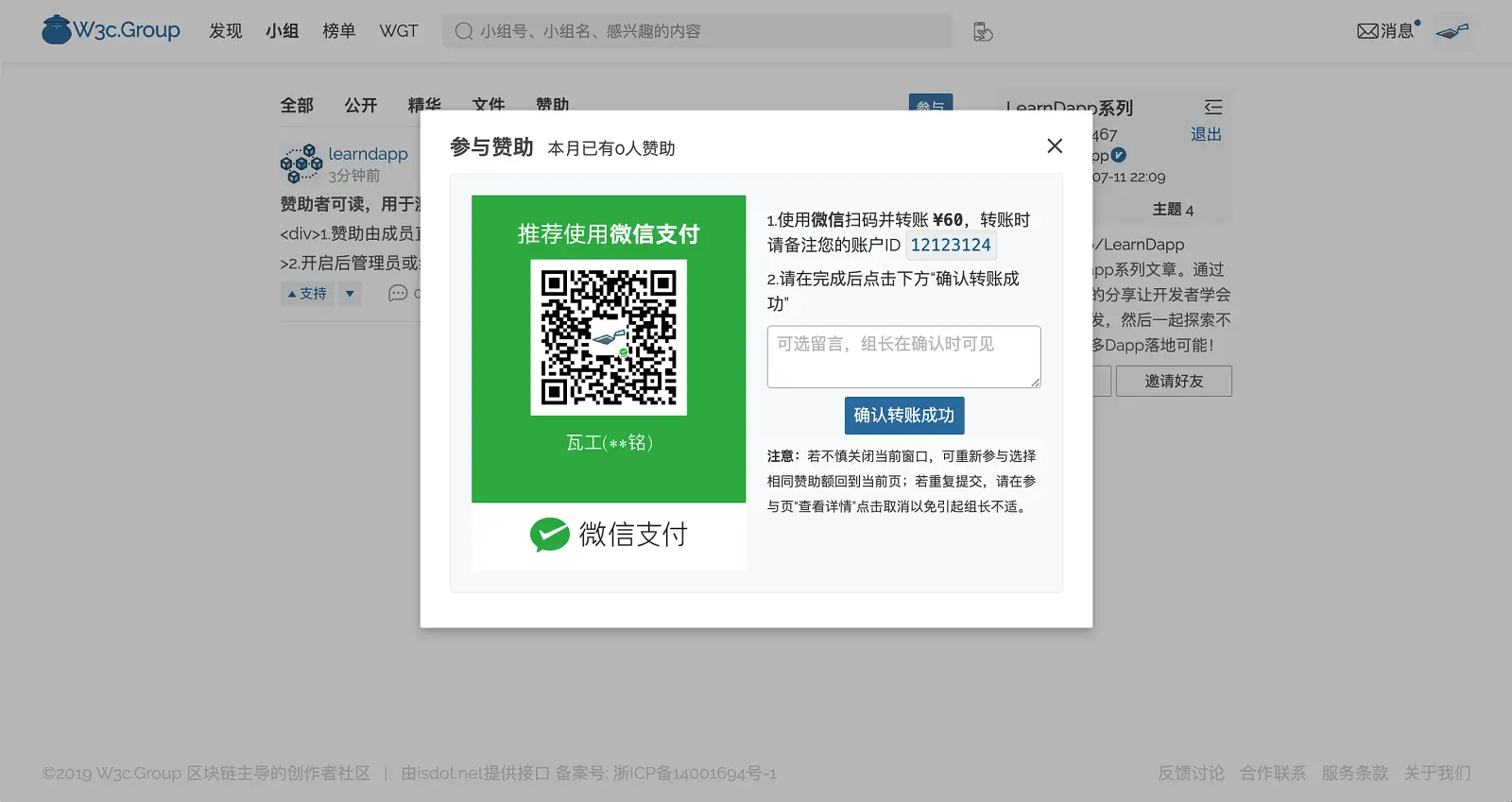Open the 服务条款 footer link
This screenshot has height=802, width=1512.
(1354, 773)
